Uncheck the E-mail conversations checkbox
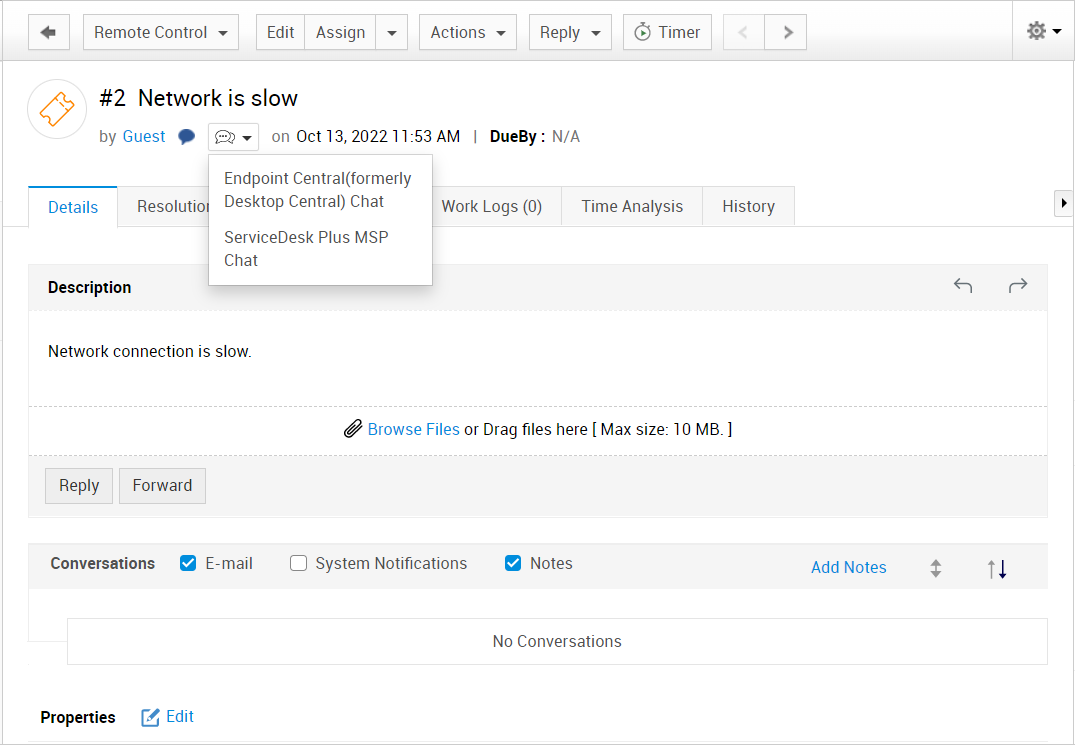The height and width of the screenshot is (747, 1075). coord(188,563)
